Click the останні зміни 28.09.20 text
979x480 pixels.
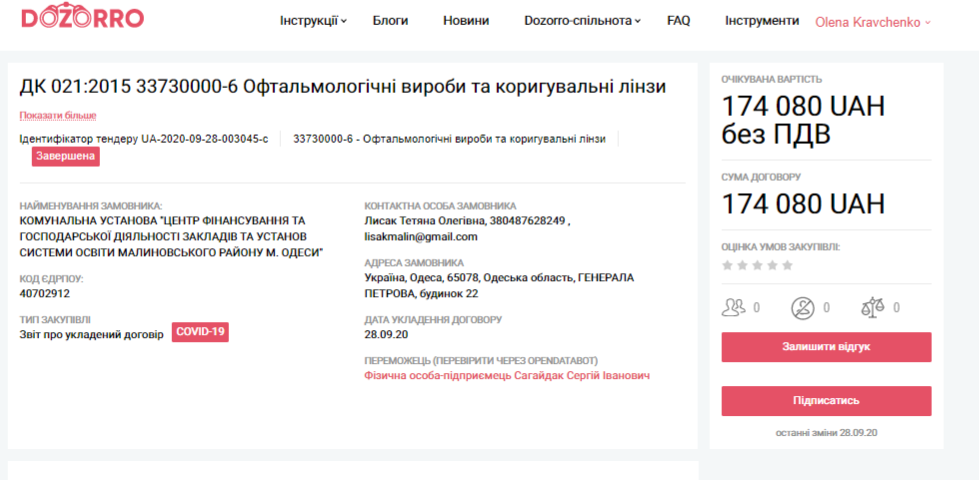(x=826, y=433)
